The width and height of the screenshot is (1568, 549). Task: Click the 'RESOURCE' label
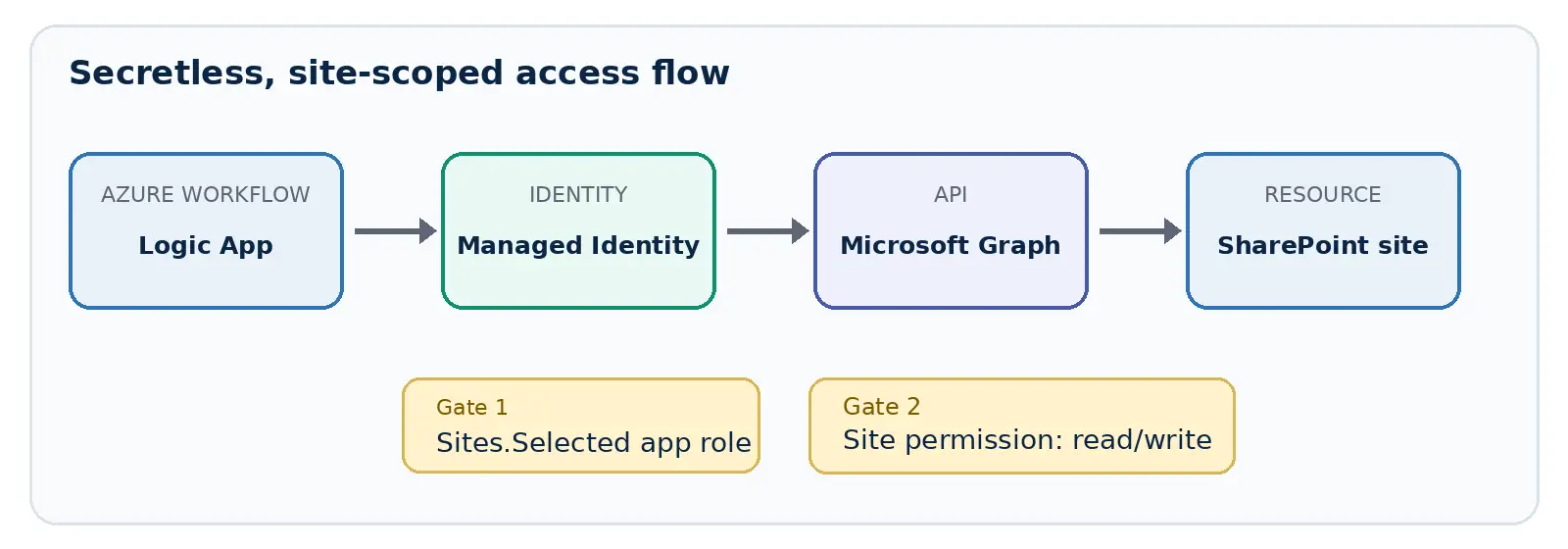click(1323, 194)
